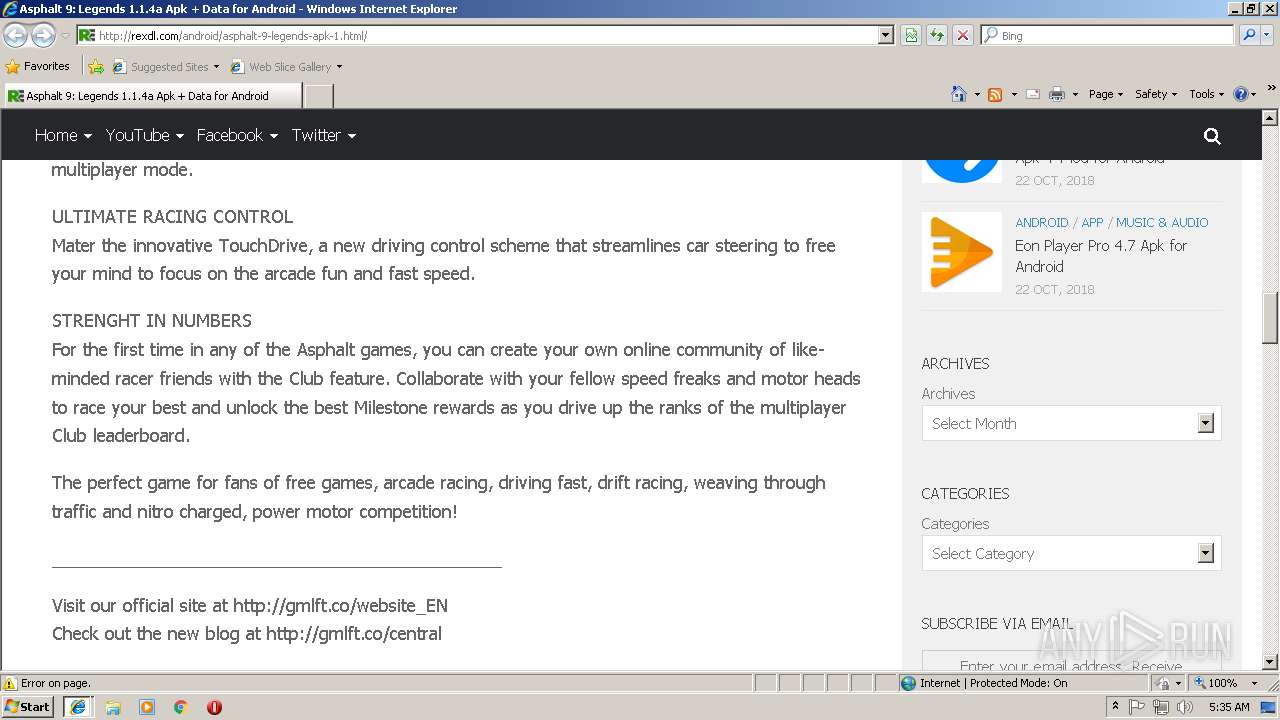Click the red Opera taskbar icon
Image resolution: width=1280 pixels, height=720 pixels.
[x=214, y=707]
